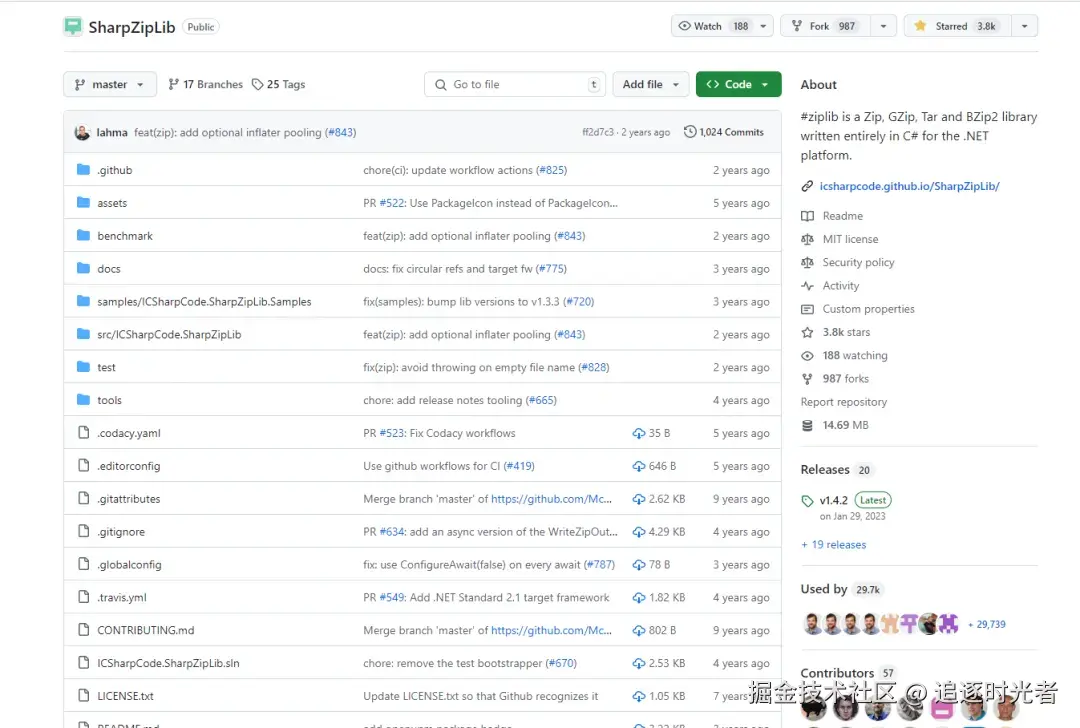The height and width of the screenshot is (728, 1080).
Task: Open pull request #843 in latest commit
Action: coord(340,132)
